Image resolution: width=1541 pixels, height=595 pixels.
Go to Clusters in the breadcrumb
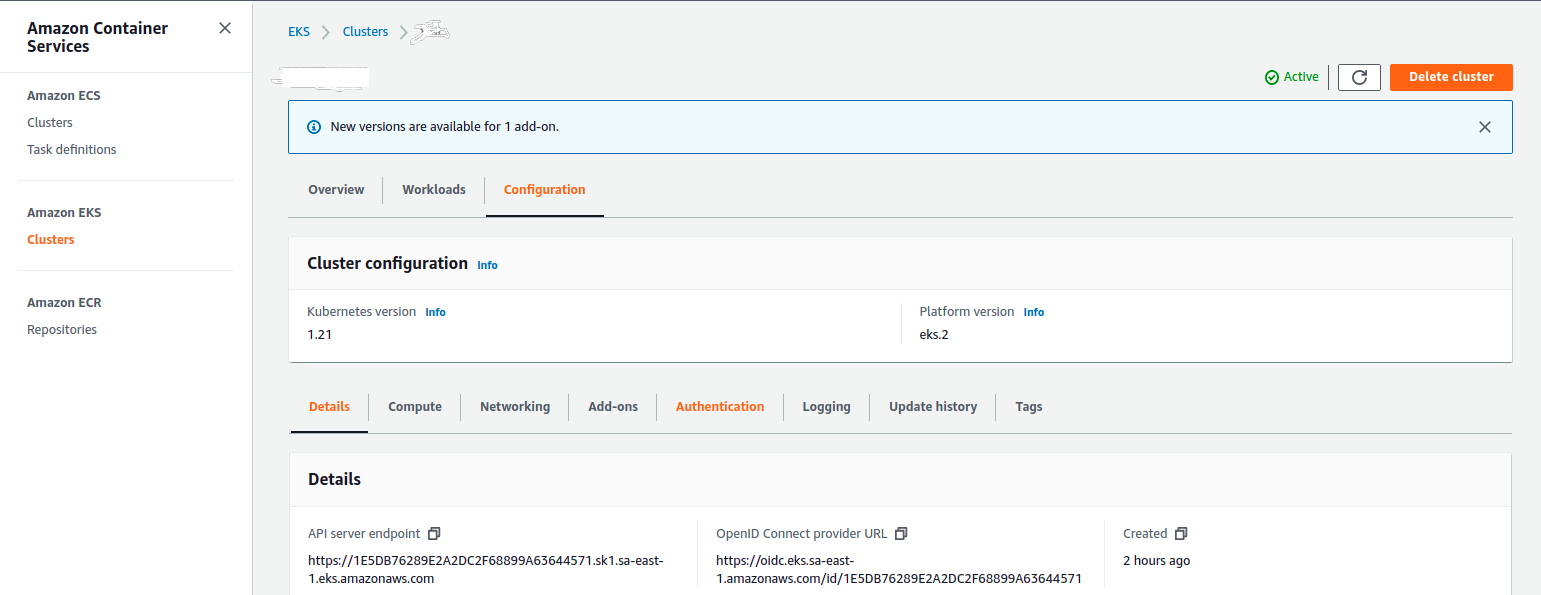tap(365, 32)
